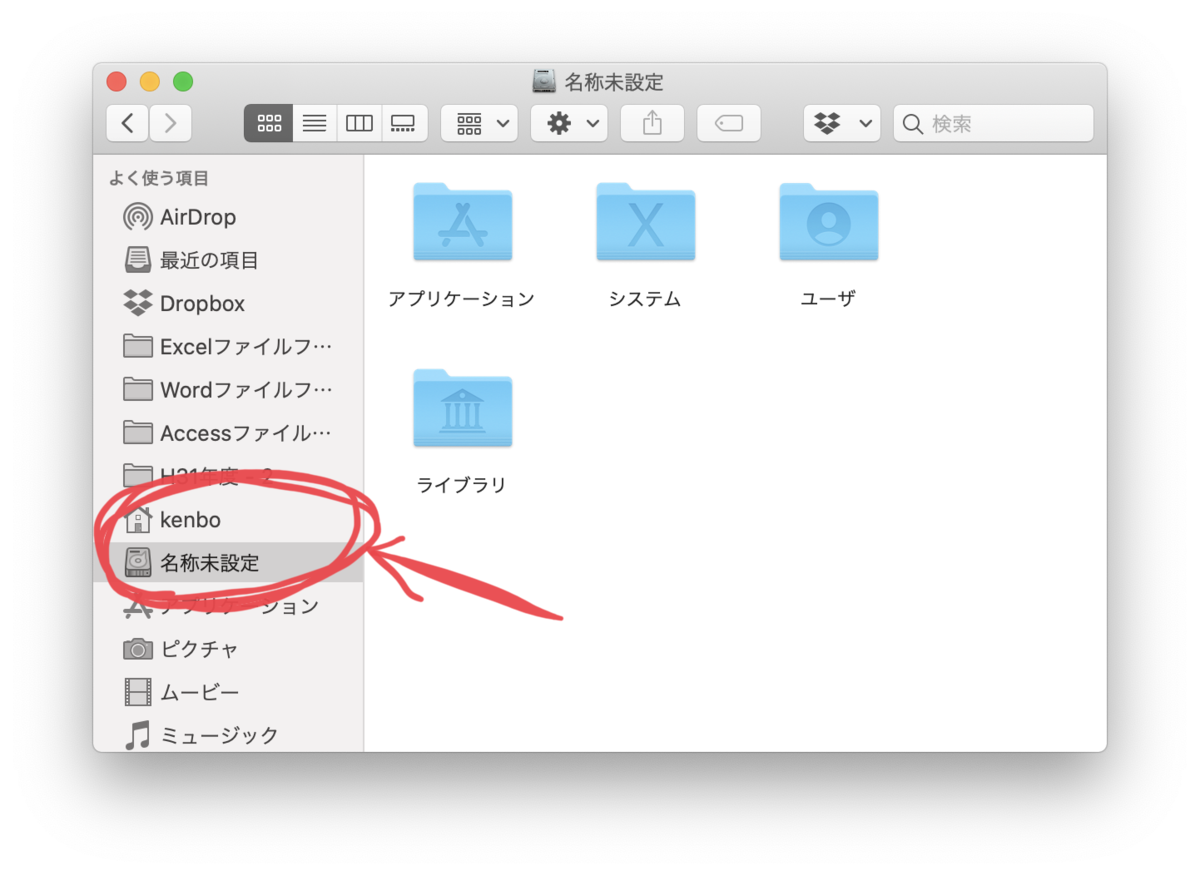This screenshot has height=875, width=1200.
Task: Click the ユーザ folder name label
Action: [x=828, y=299]
